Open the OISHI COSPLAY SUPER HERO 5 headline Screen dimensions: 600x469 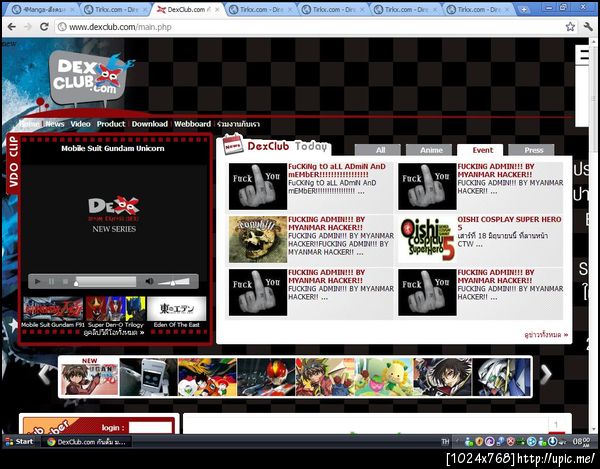tap(509, 223)
